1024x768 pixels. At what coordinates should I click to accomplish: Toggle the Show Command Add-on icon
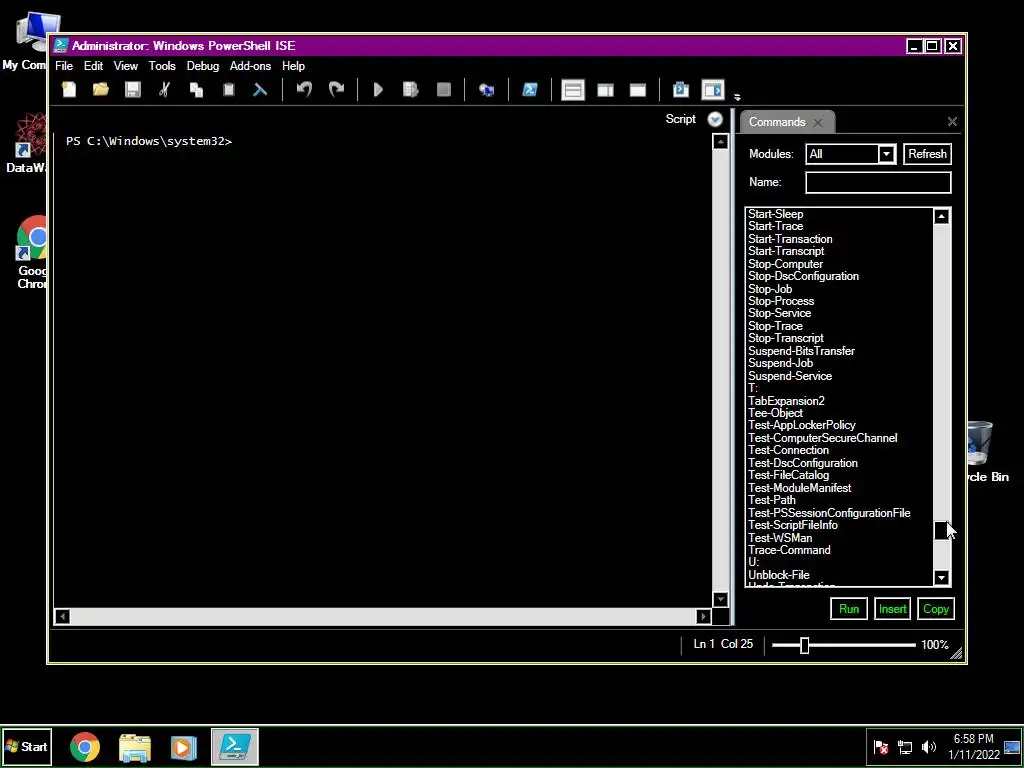[x=713, y=89]
